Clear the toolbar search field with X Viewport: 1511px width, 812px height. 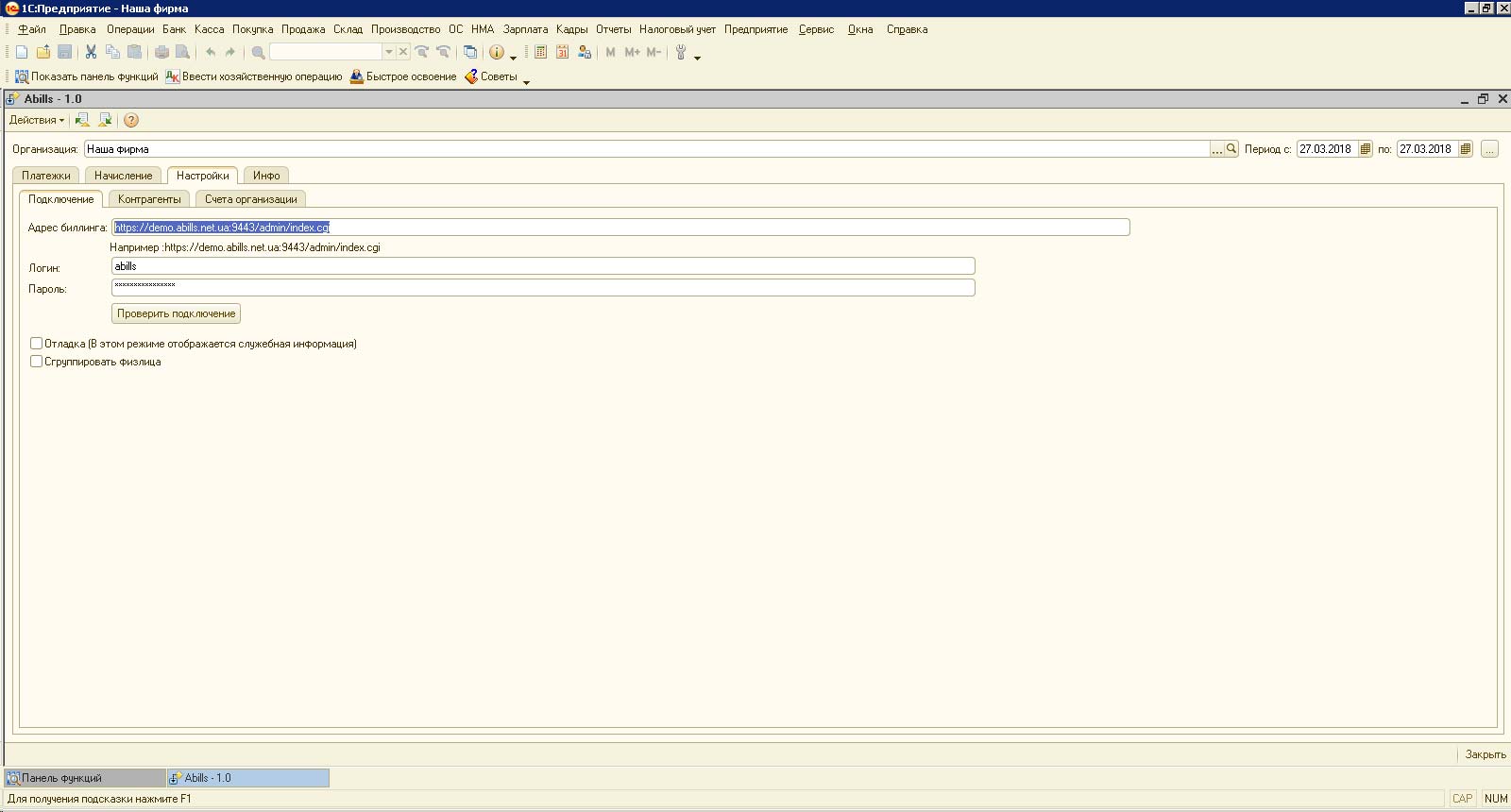coord(403,52)
